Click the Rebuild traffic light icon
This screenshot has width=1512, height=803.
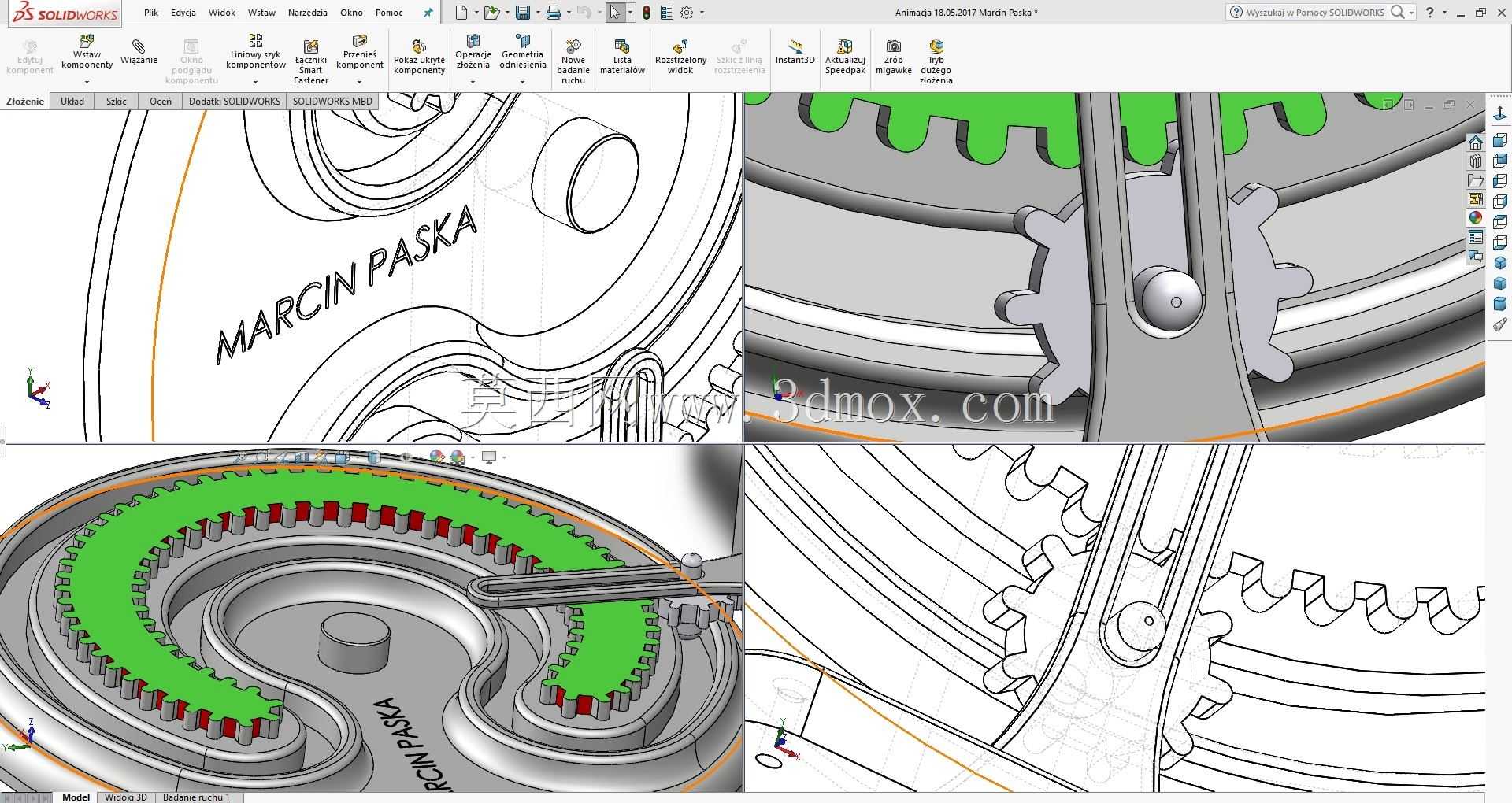(x=647, y=13)
